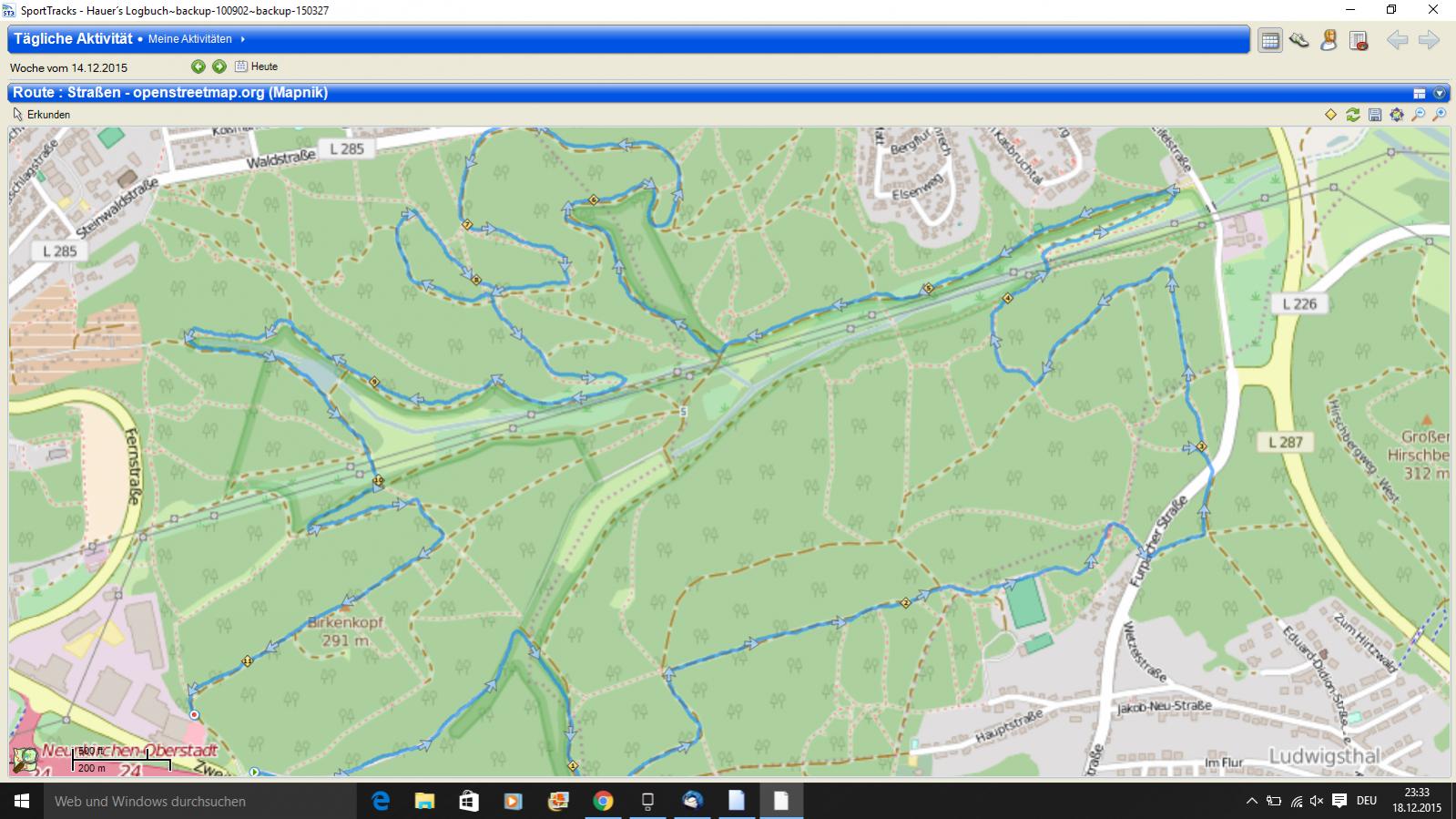The width and height of the screenshot is (1456, 819).
Task: Go to previous week with green arrow
Action: 199,67
